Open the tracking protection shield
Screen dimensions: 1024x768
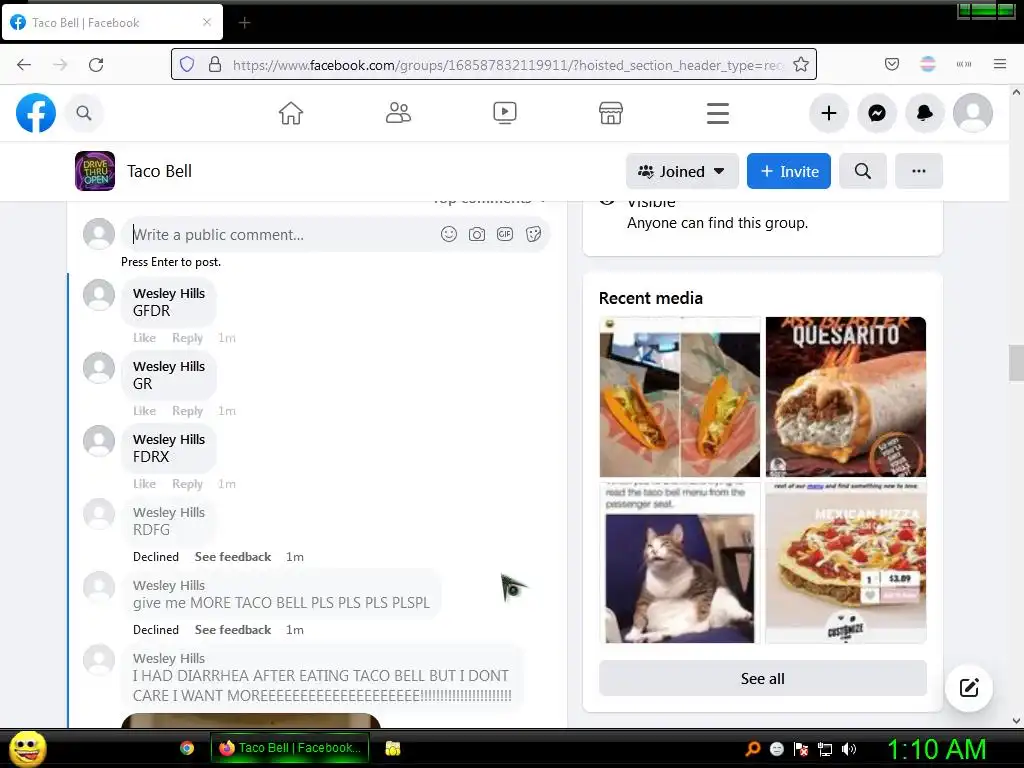(187, 65)
